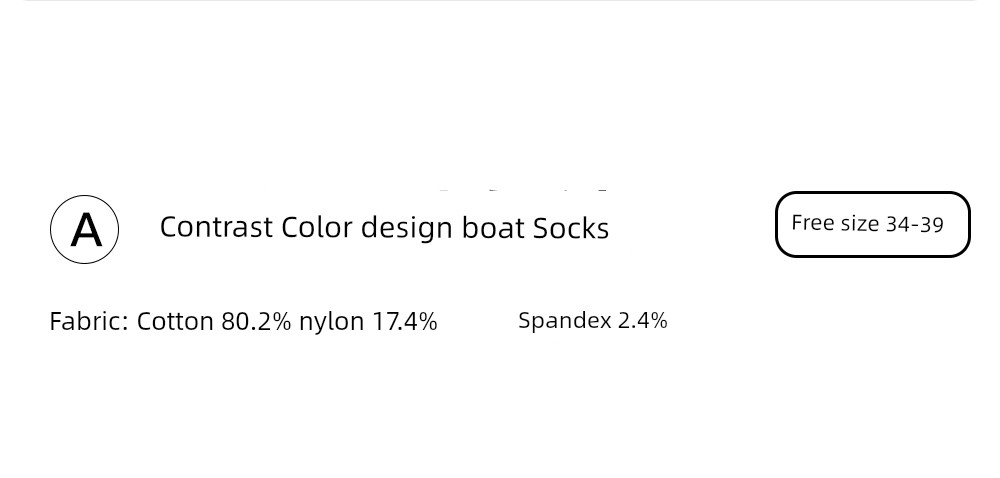Click the word Socks in the title
The height and width of the screenshot is (478, 1000).
pos(571,228)
